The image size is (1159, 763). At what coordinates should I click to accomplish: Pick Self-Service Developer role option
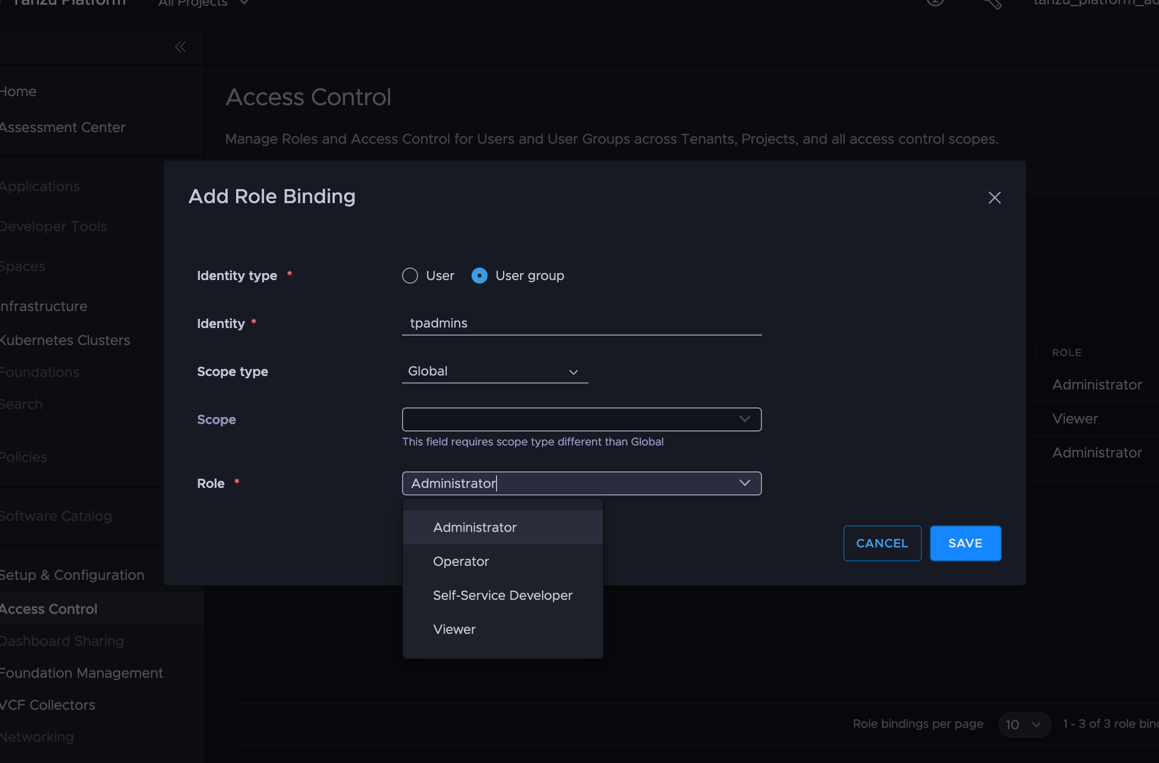coord(503,595)
